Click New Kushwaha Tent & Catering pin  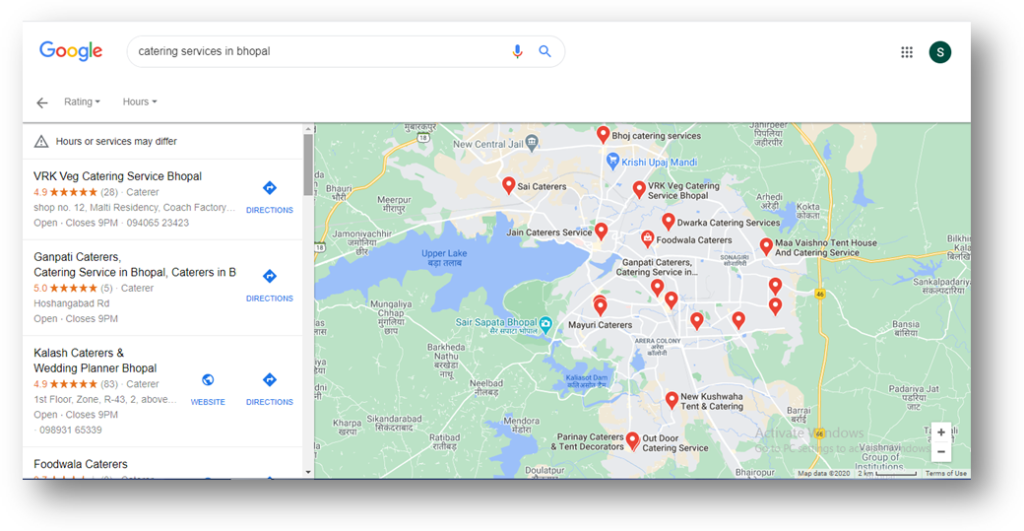coord(671,400)
